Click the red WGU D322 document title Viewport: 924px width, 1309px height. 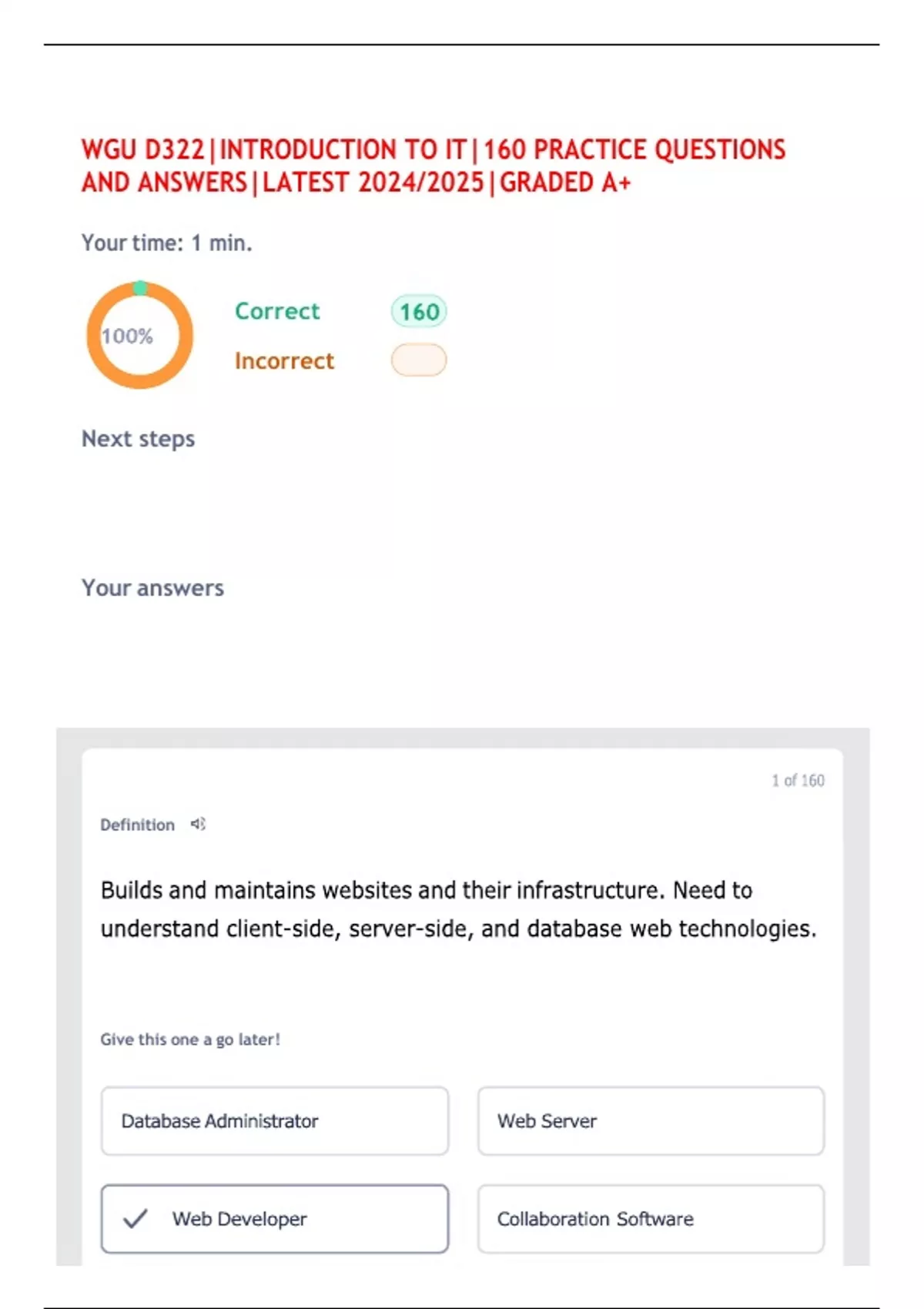point(433,166)
